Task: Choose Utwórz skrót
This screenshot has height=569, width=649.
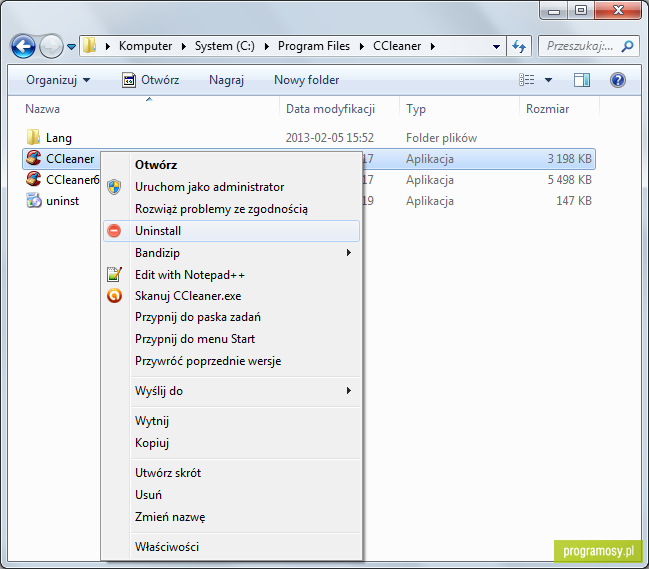Action: pyautogui.click(x=231, y=473)
